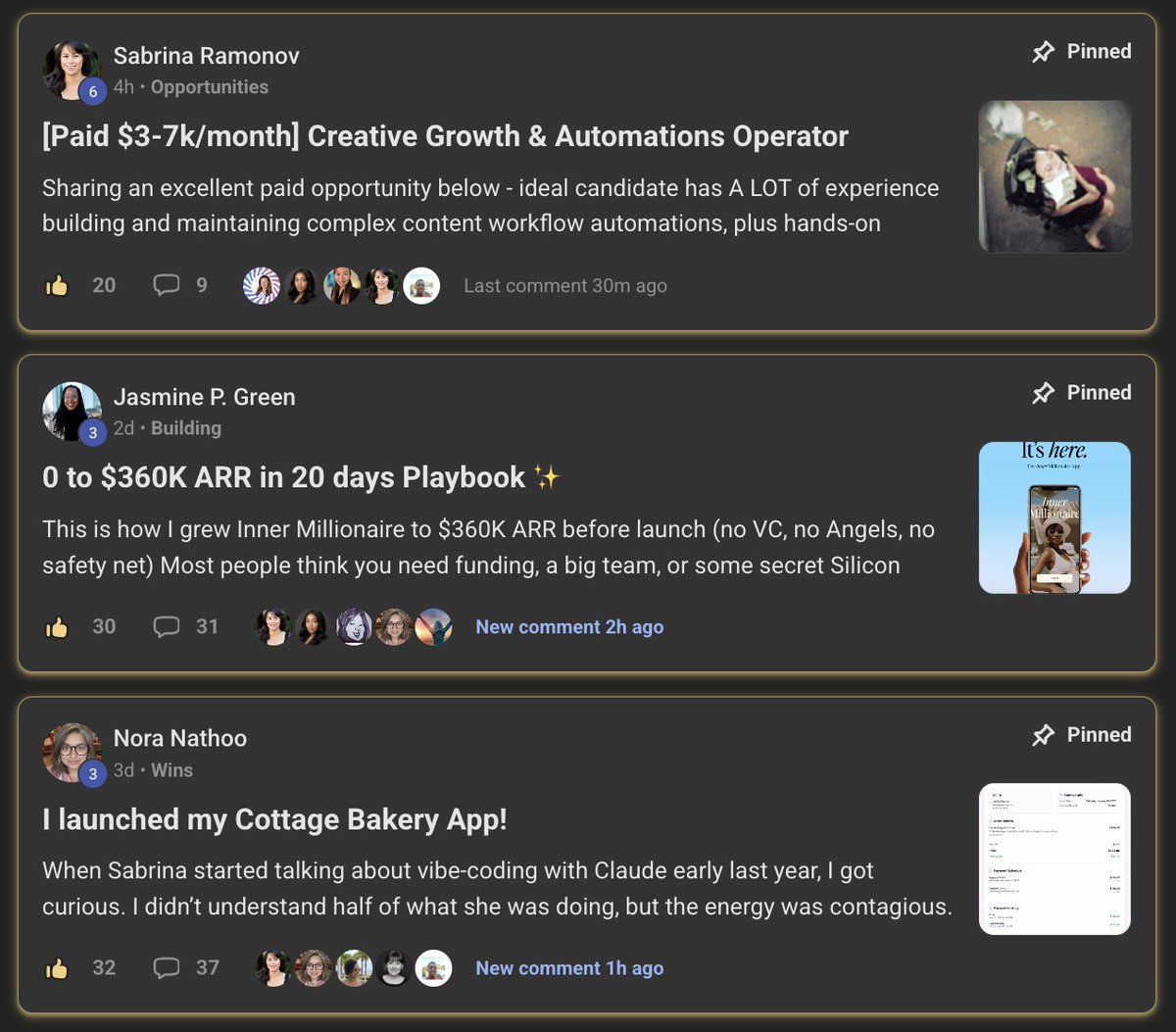The height and width of the screenshot is (1032, 1176).
Task: Click New comment 1h ago on Nora's post
Action: point(569,967)
